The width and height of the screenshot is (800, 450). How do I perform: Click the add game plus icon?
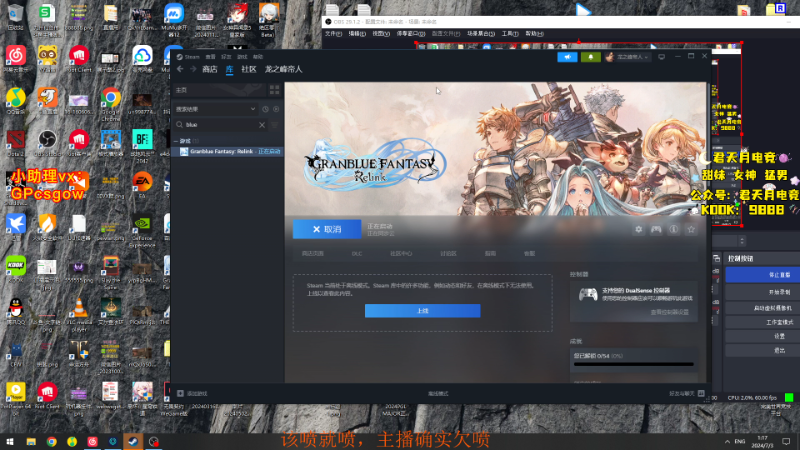click(180, 393)
